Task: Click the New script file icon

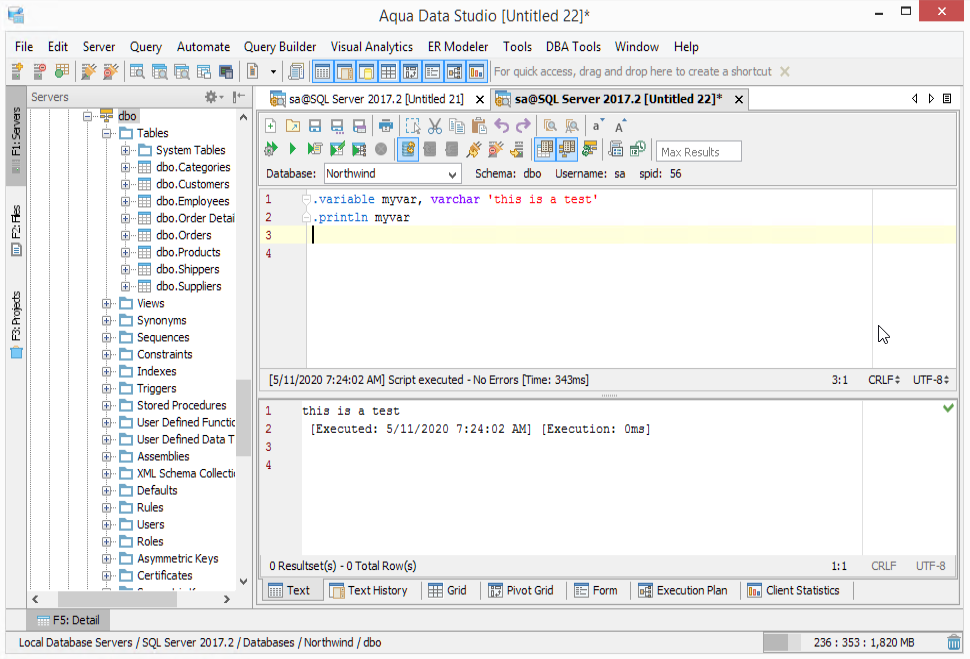Action: (270, 126)
